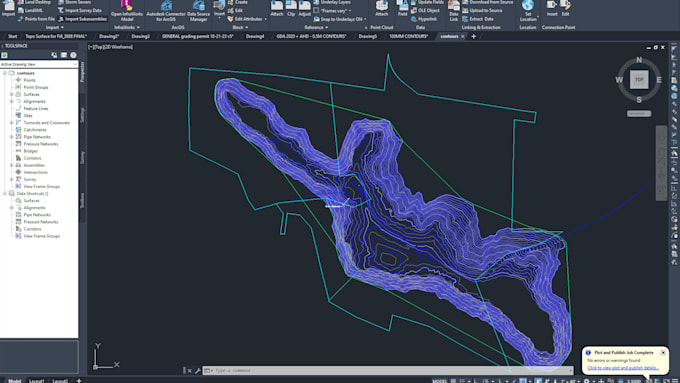Expand the Import panel dropdown
The height and width of the screenshot is (383, 680).
point(55,27)
